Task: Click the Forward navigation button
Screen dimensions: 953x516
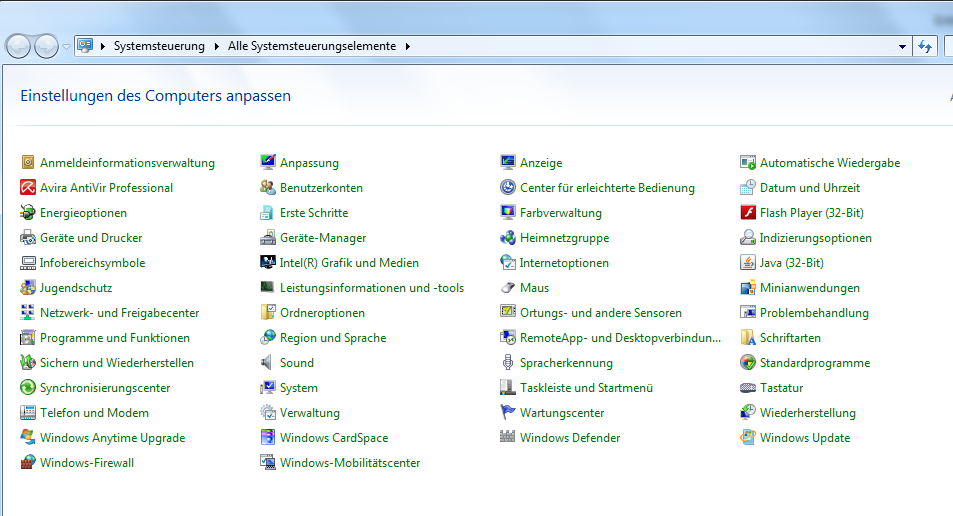Action: tap(46, 46)
